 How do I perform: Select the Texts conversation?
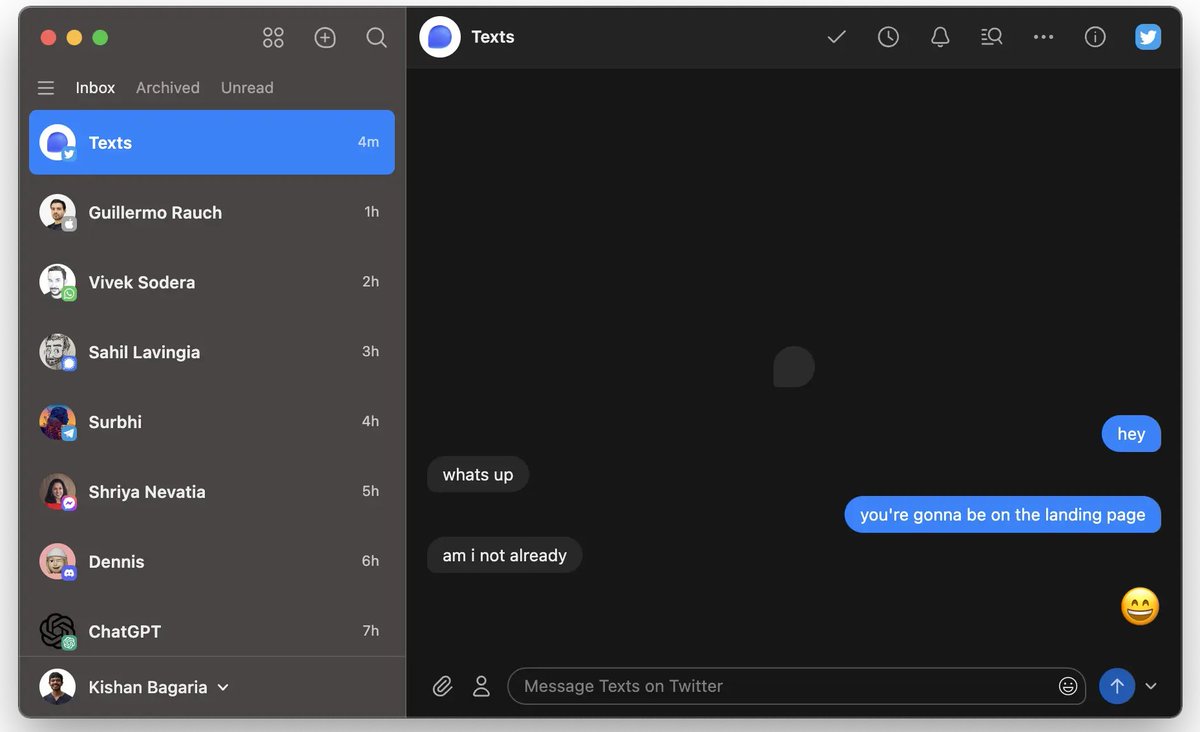pos(212,142)
